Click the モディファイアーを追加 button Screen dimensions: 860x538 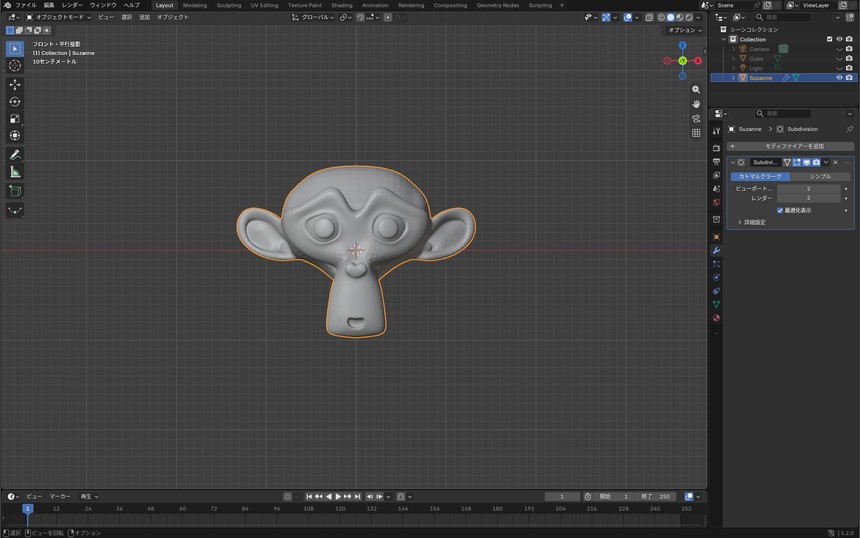click(x=790, y=146)
